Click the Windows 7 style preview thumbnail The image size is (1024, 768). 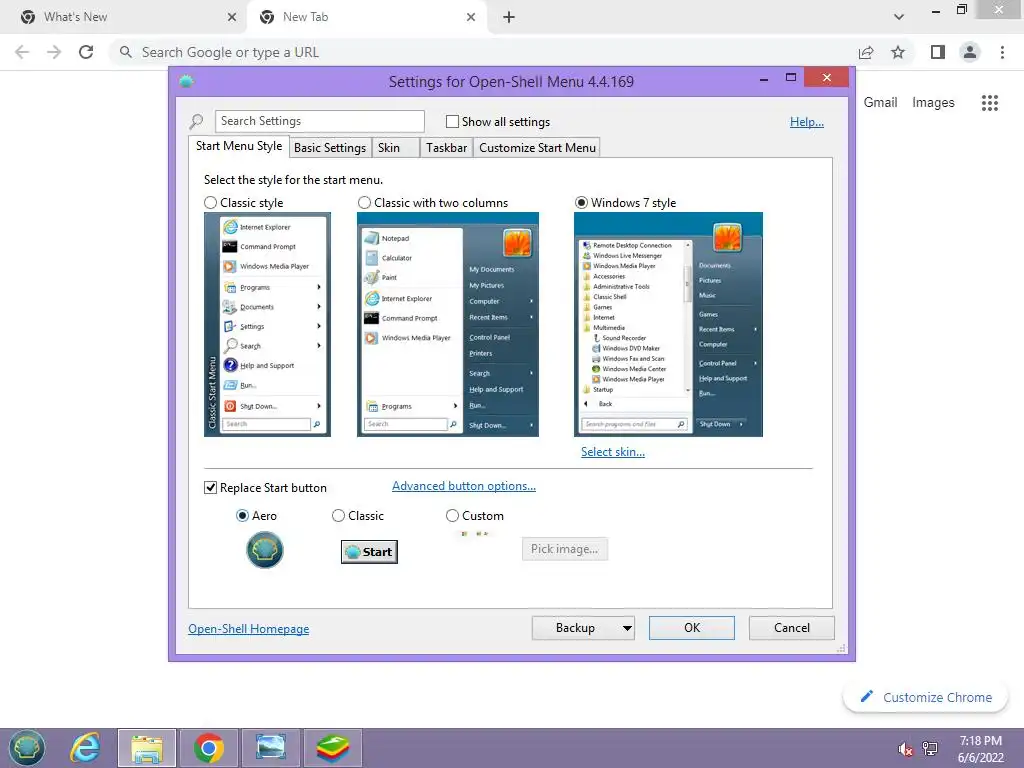pyautogui.click(x=668, y=325)
